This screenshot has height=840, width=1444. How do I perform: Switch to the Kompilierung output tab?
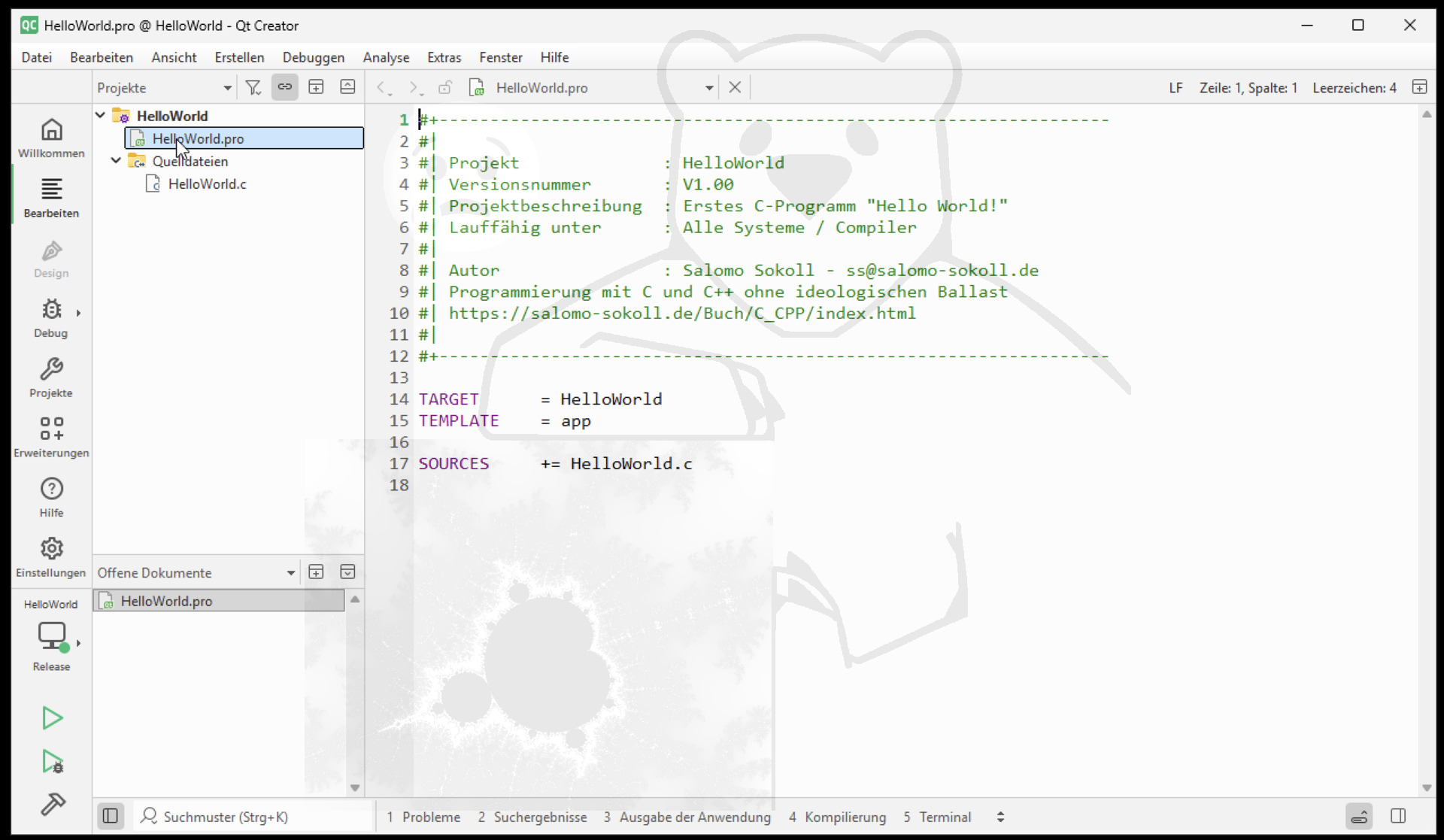(x=837, y=817)
